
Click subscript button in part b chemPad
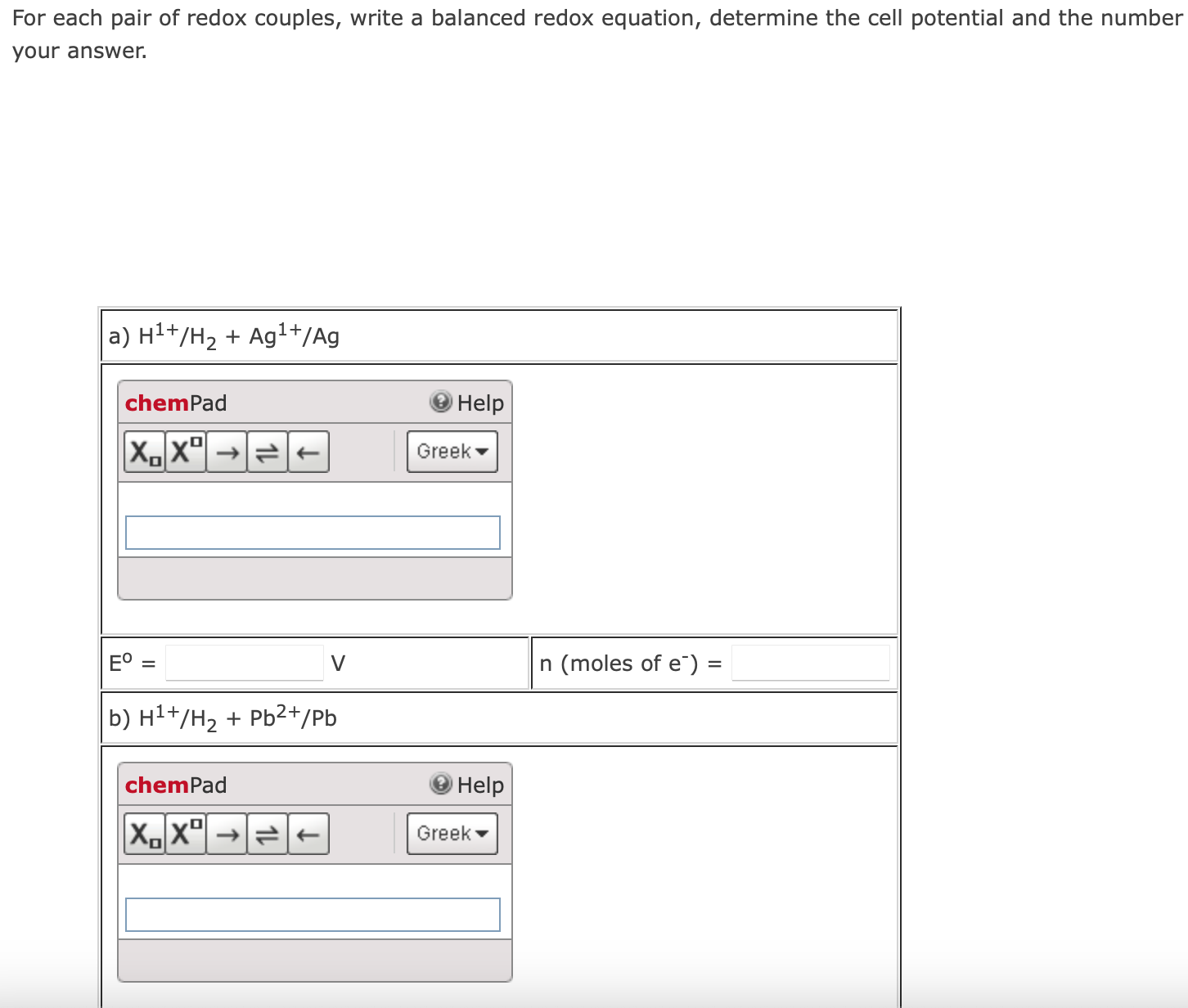point(145,834)
